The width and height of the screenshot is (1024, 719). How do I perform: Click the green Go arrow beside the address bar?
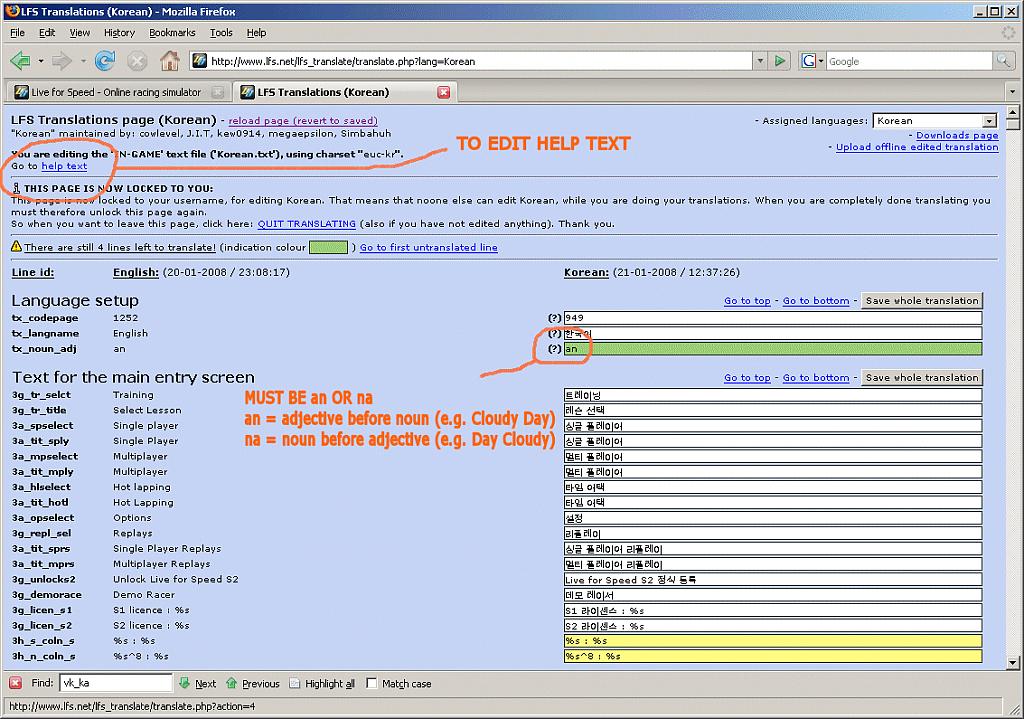point(780,61)
